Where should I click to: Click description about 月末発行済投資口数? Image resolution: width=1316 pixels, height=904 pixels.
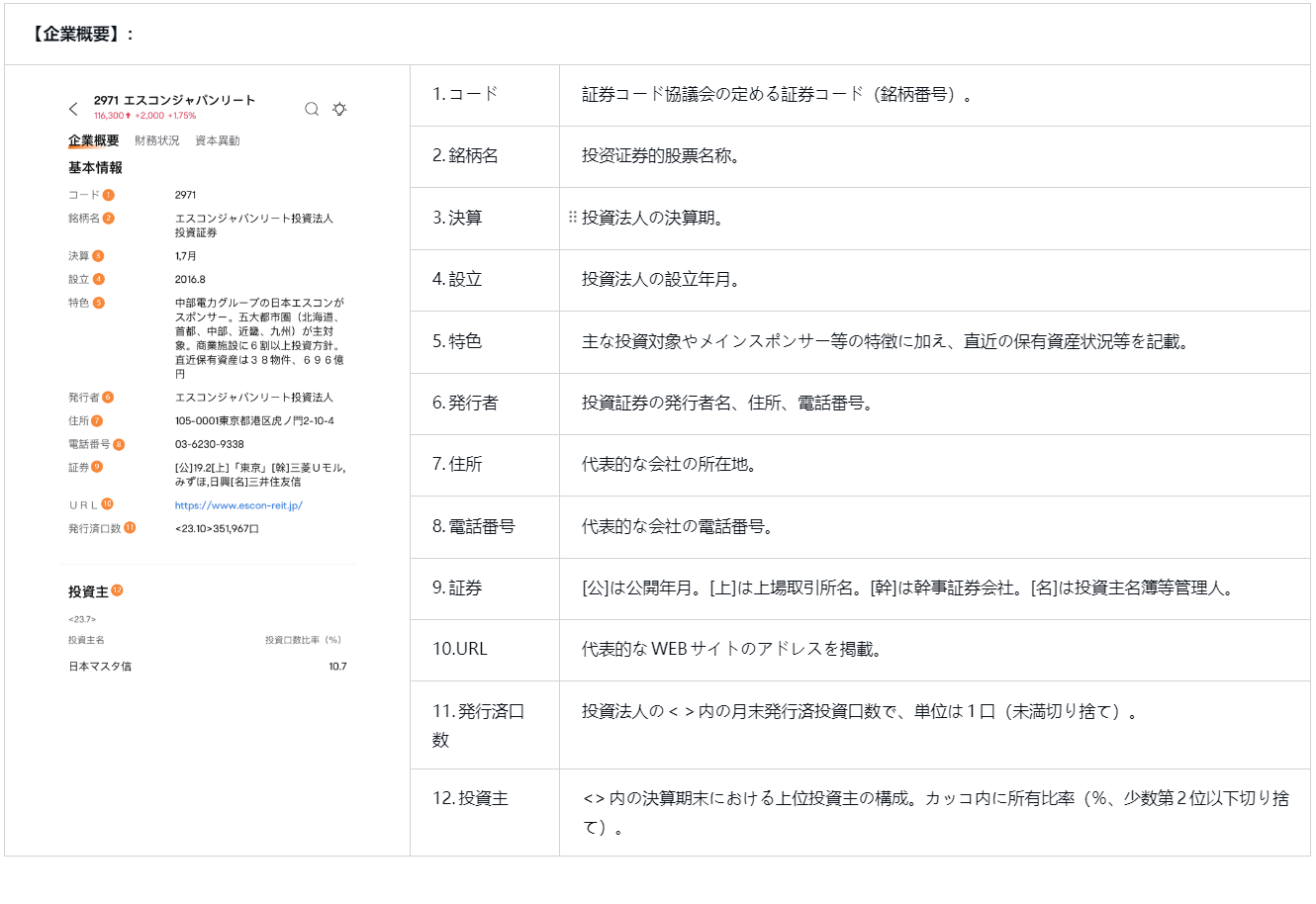click(859, 712)
